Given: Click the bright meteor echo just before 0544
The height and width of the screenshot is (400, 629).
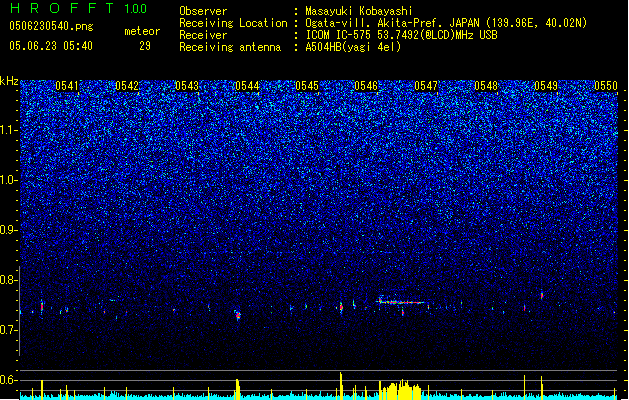Looking at the screenshot, I should [x=238, y=315].
